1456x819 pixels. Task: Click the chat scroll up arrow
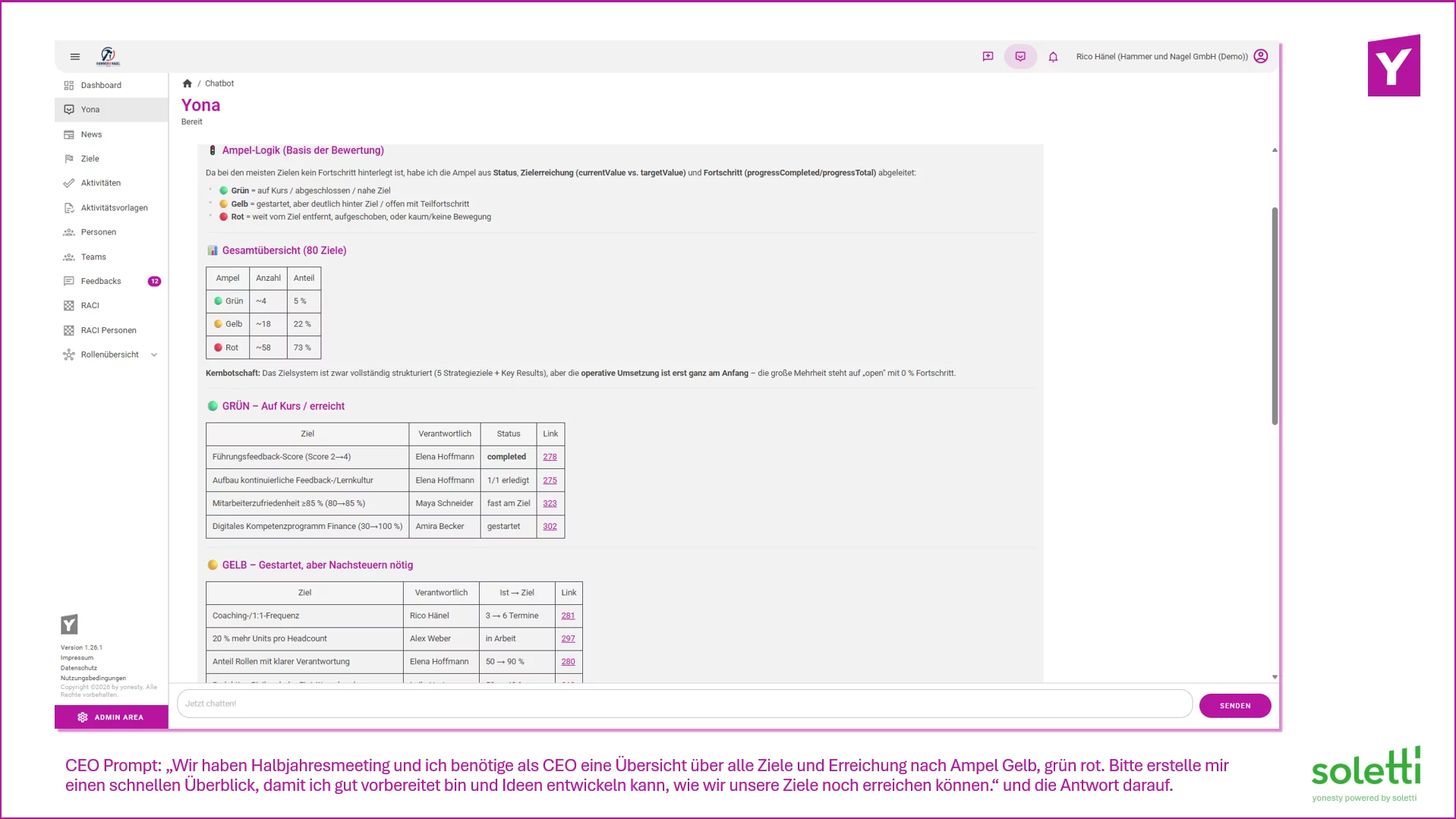click(x=1275, y=150)
